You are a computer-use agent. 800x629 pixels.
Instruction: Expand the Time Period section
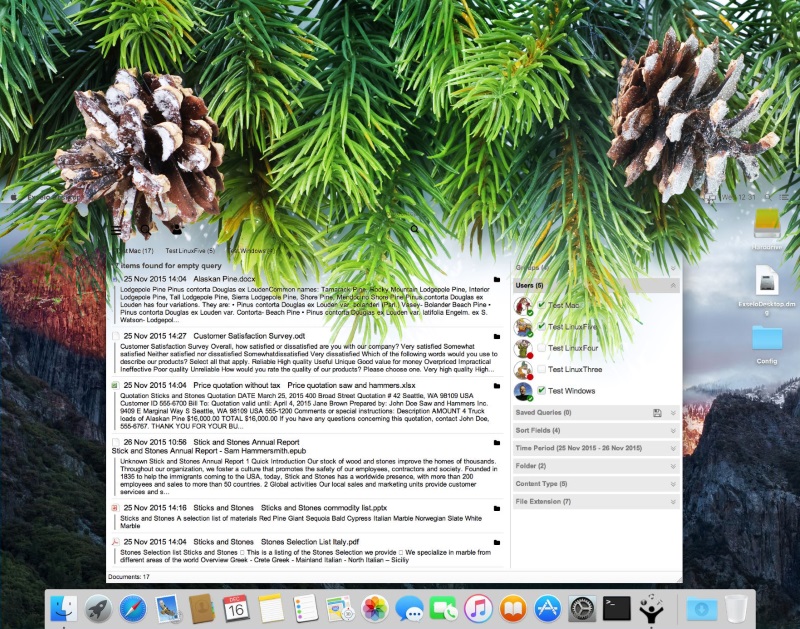pos(673,449)
